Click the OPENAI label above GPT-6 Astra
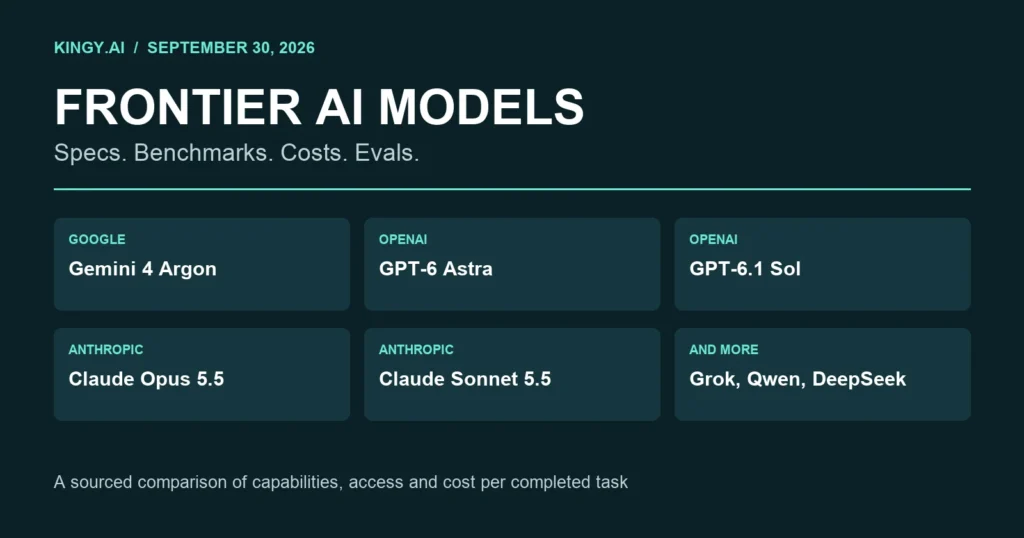Image resolution: width=1024 pixels, height=538 pixels. 403,240
